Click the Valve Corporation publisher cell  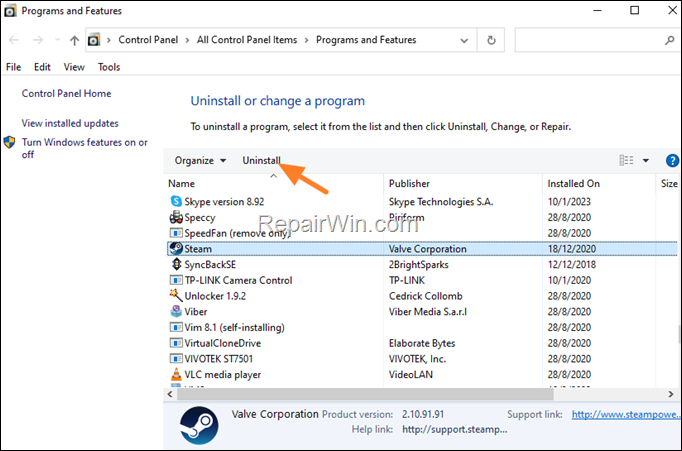(x=428, y=249)
